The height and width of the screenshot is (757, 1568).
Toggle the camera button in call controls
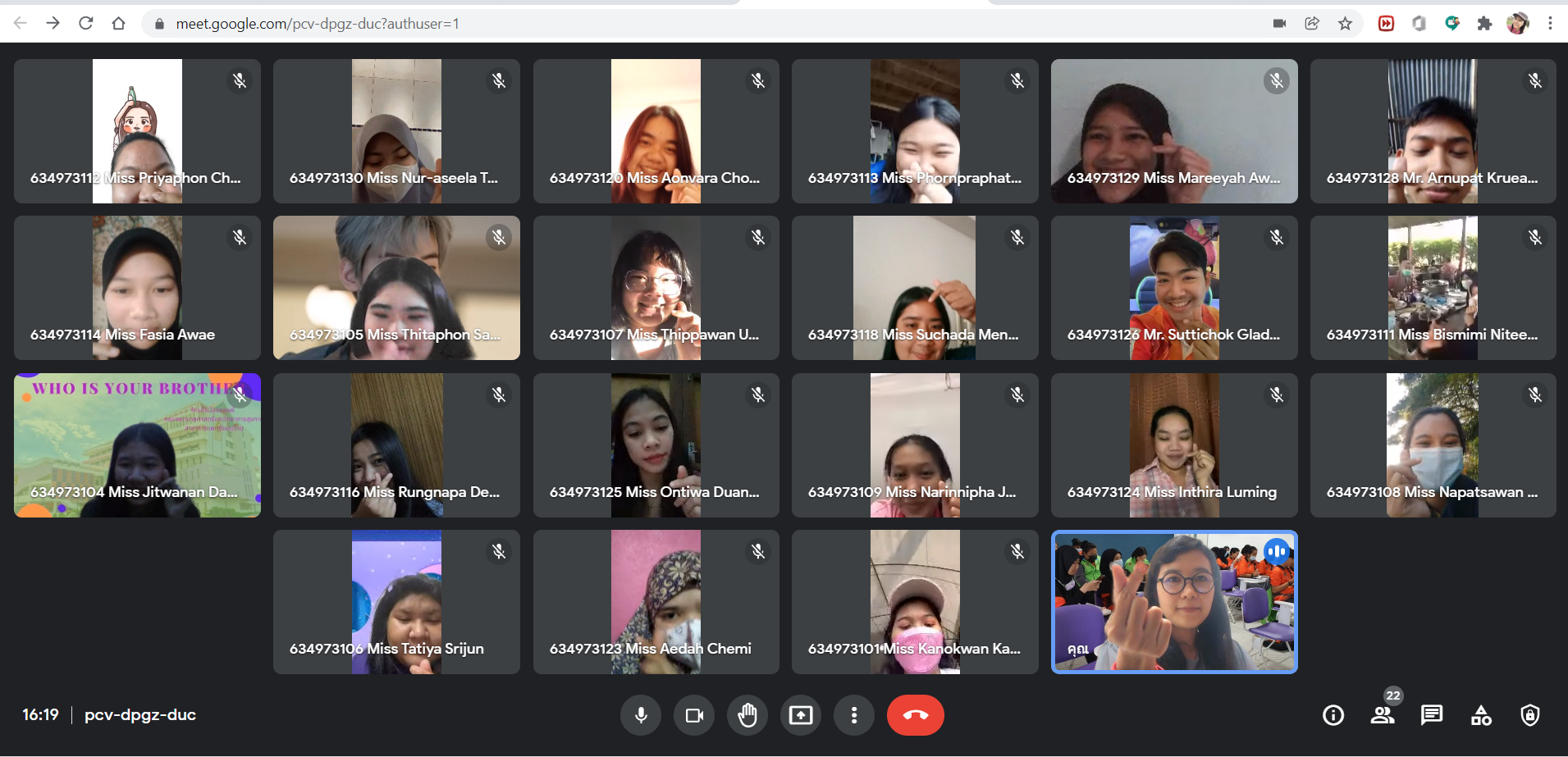(694, 715)
